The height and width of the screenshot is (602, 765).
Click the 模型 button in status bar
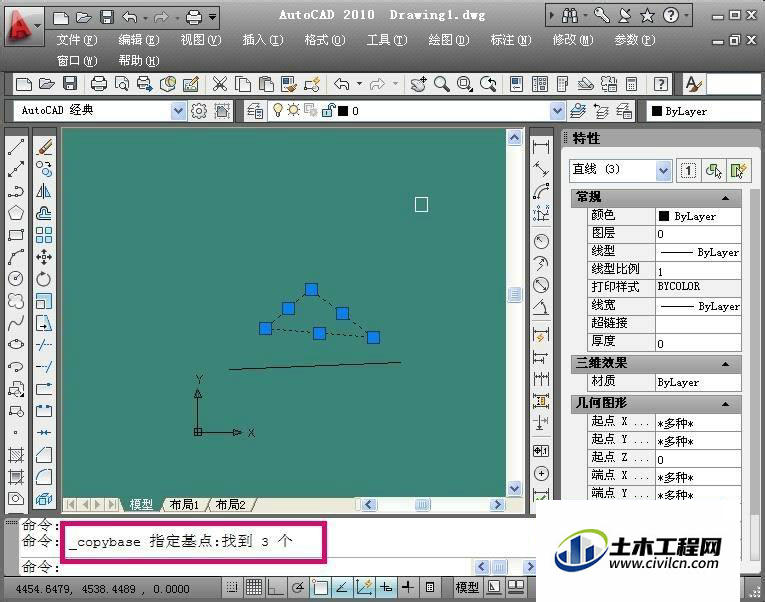point(467,587)
